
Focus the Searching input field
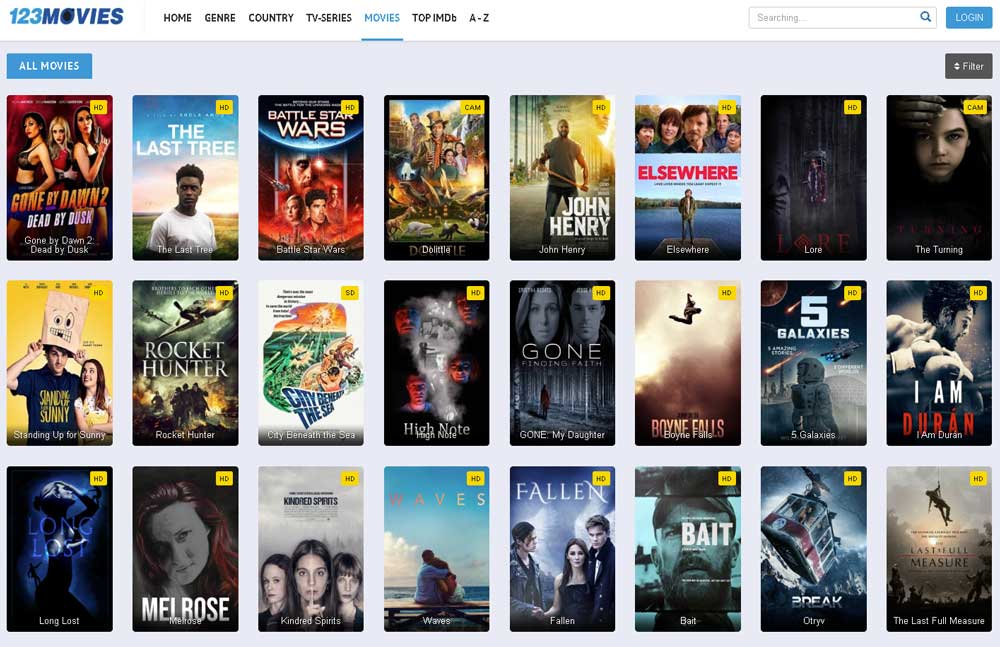tap(842, 17)
